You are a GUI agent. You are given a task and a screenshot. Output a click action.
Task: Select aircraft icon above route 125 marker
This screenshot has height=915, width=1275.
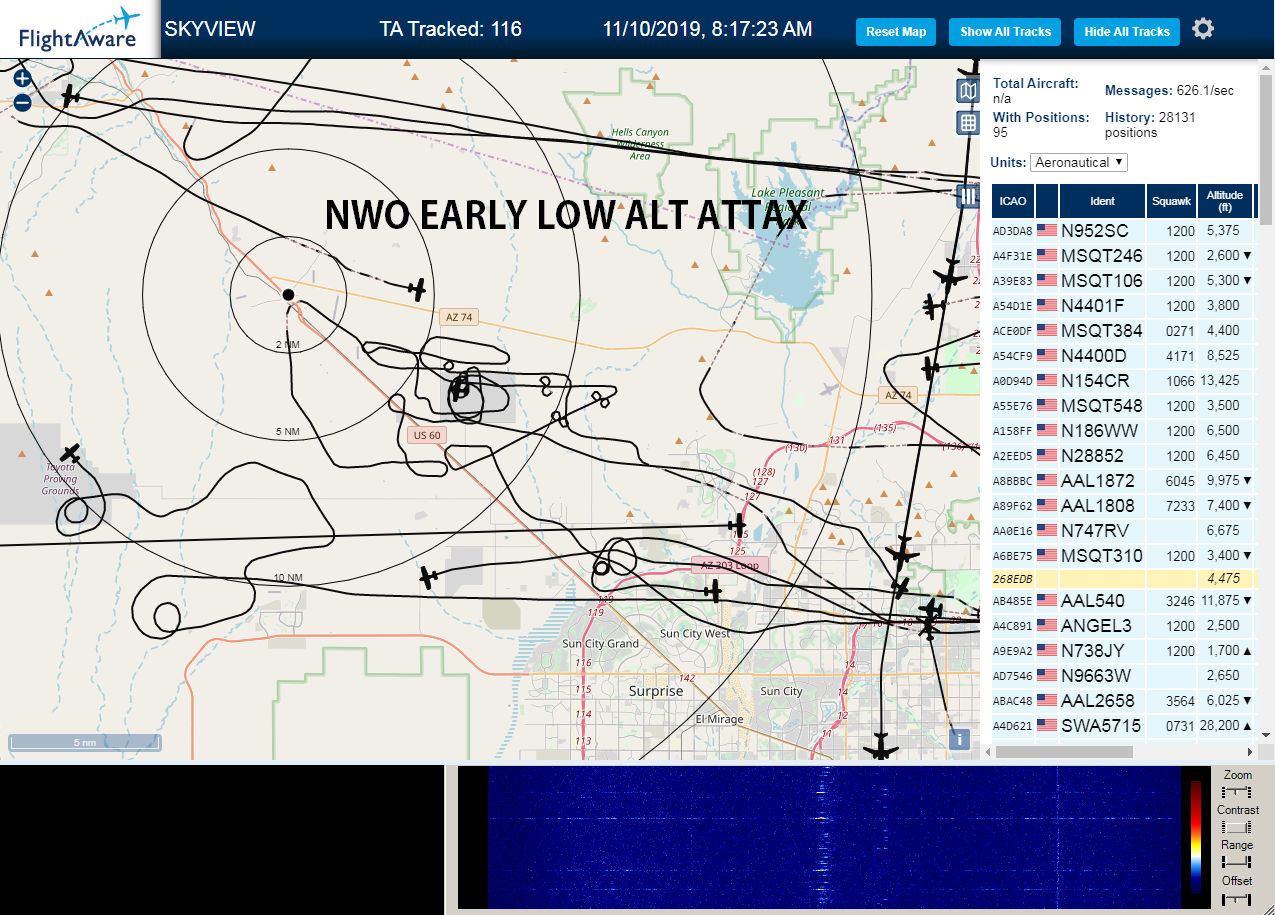pyautogui.click(x=737, y=524)
